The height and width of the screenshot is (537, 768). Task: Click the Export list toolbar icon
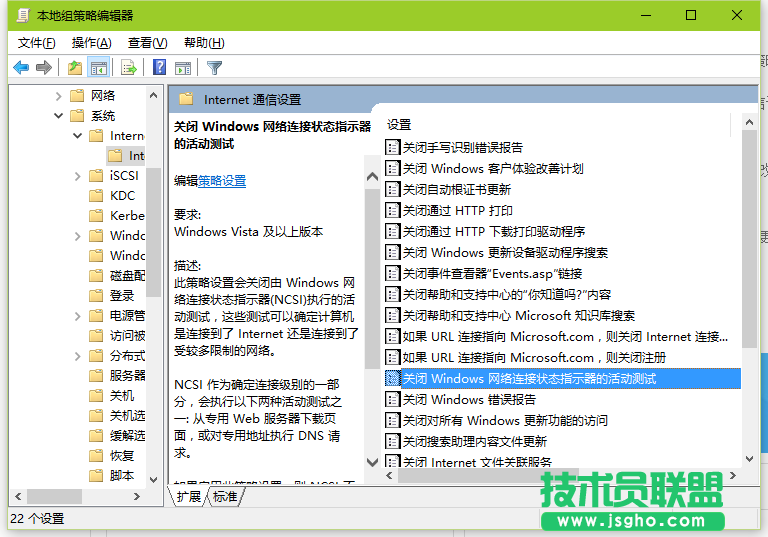coord(129,67)
